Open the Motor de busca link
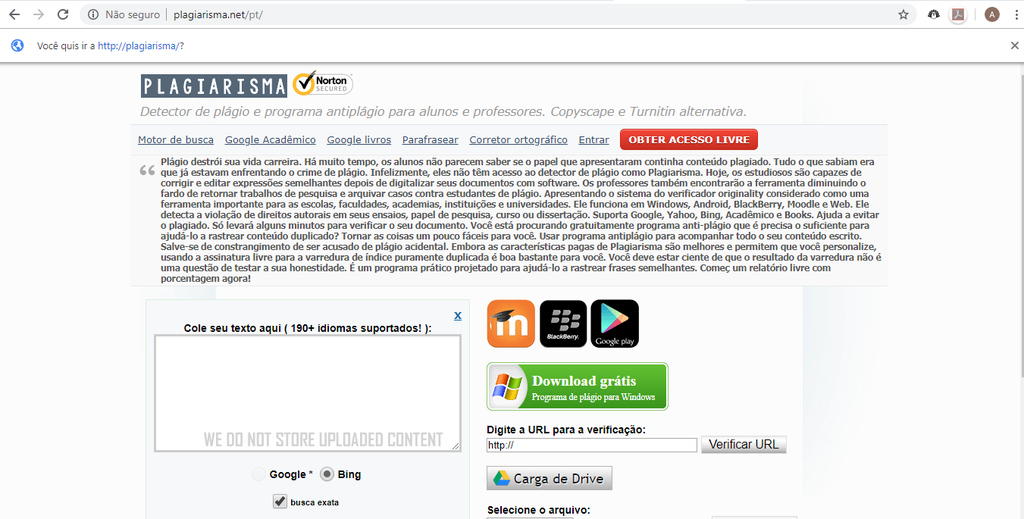Viewport: 1024px width, 519px height. pos(176,140)
